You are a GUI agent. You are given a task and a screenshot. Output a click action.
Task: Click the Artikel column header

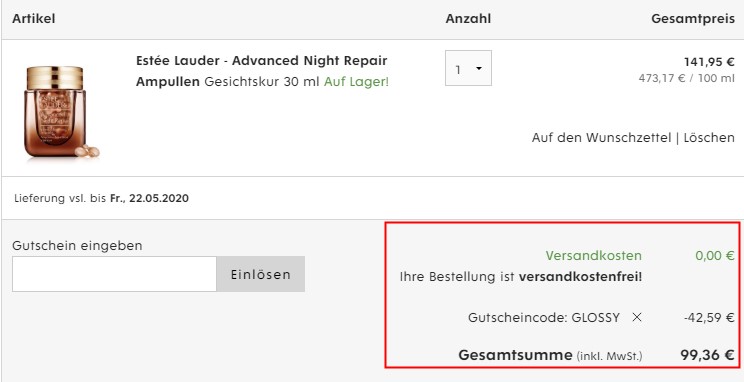point(34,19)
